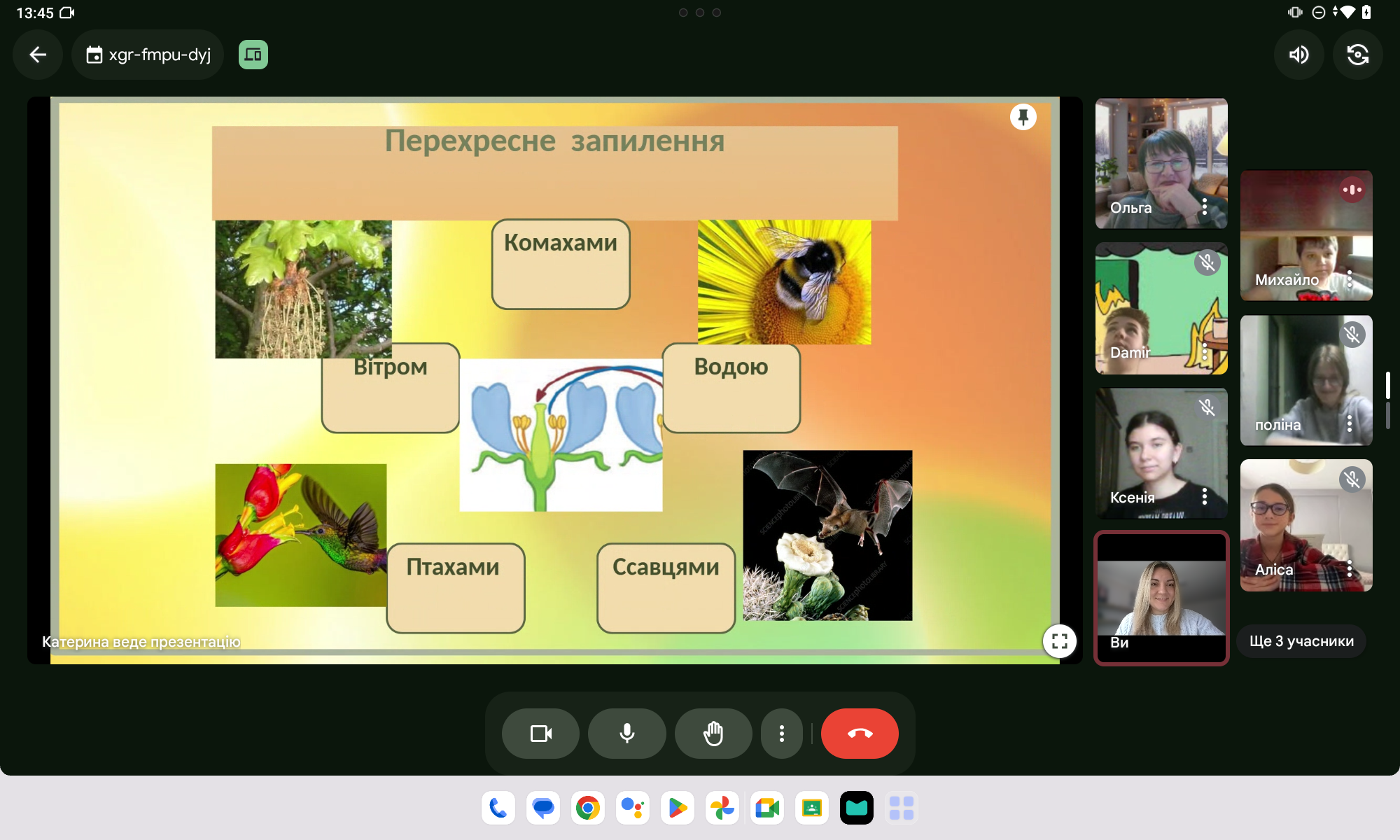End the call with red button
This screenshot has width=1400, height=840.
click(860, 734)
